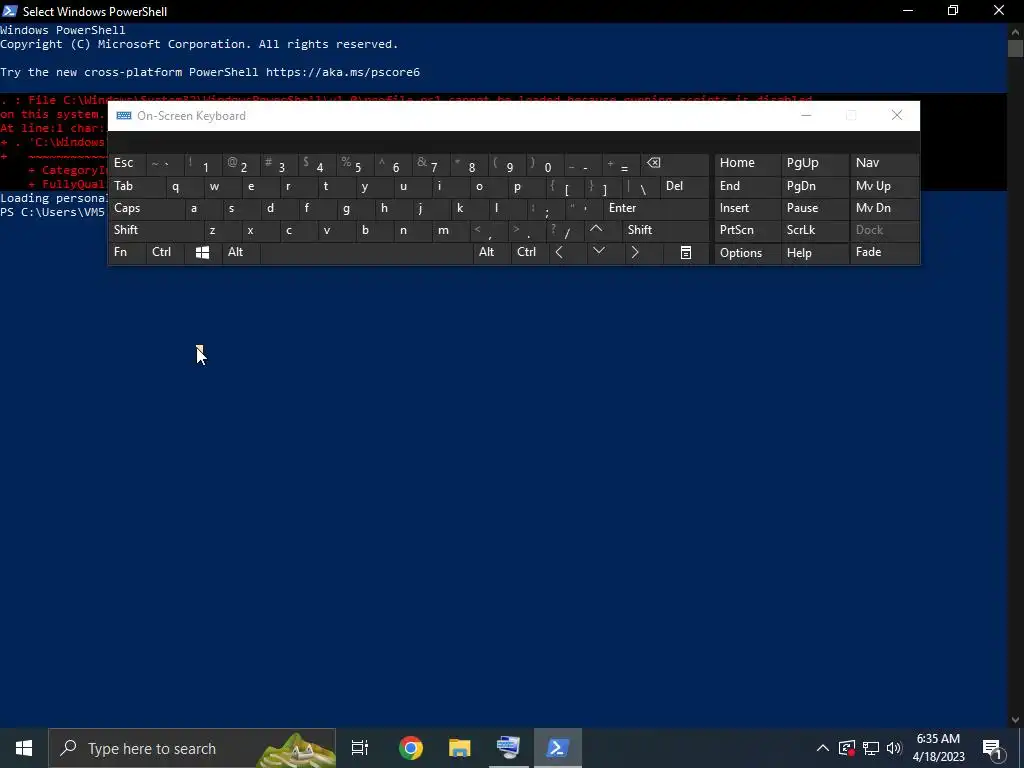Tap the Esc key

point(127,163)
